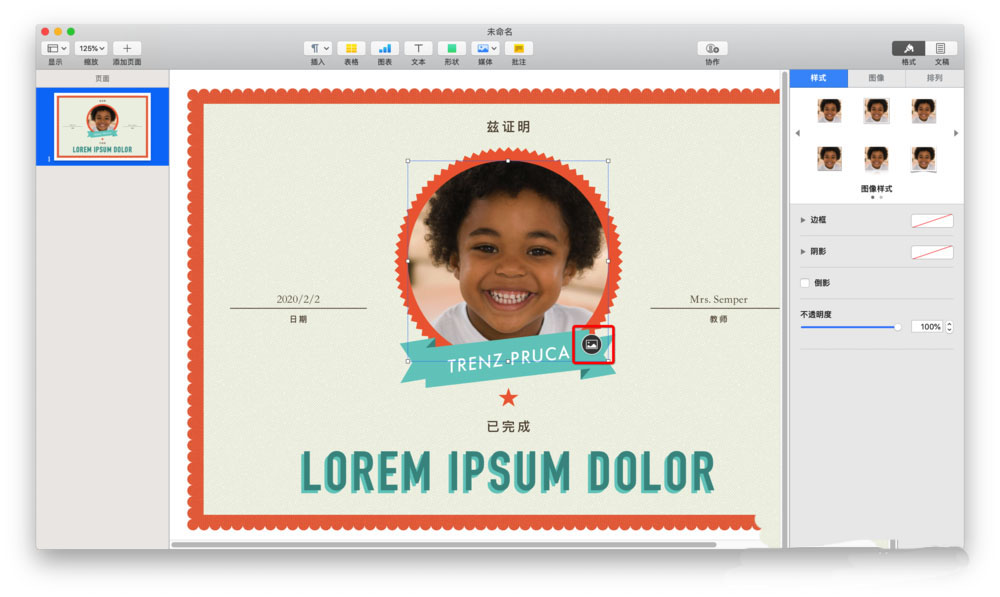Expand the 阴影 shadow section
The height and width of the screenshot is (597, 1000).
point(803,252)
